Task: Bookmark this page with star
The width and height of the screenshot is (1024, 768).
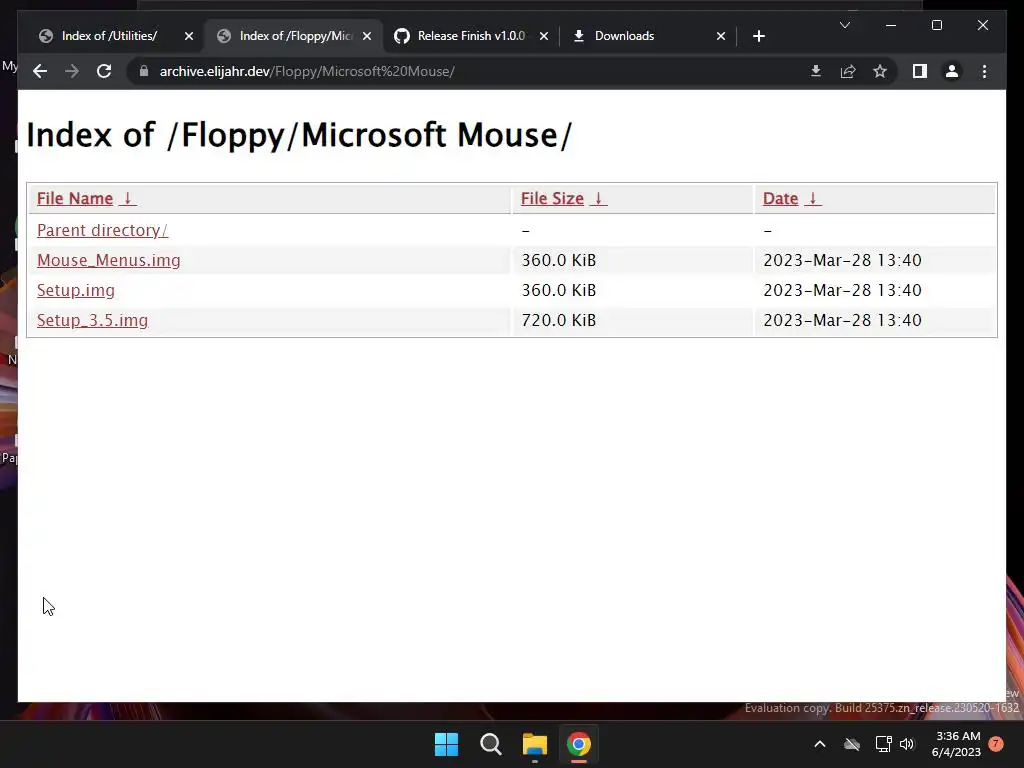Action: tap(880, 71)
